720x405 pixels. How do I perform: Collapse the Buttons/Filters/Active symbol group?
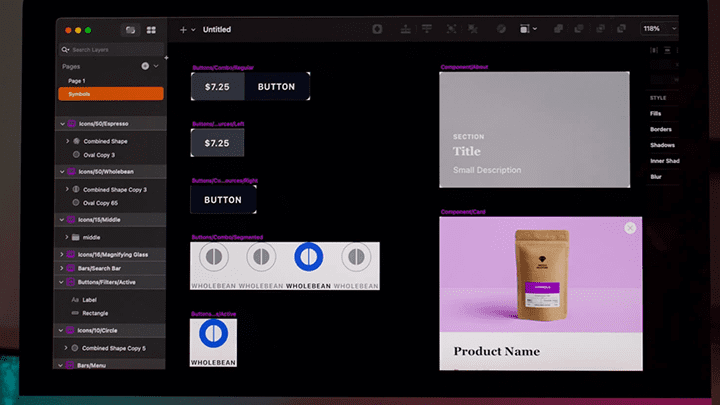coord(61,282)
